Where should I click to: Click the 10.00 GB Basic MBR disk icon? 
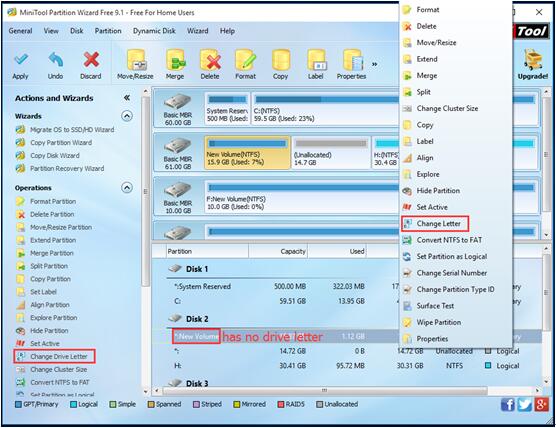click(x=178, y=190)
